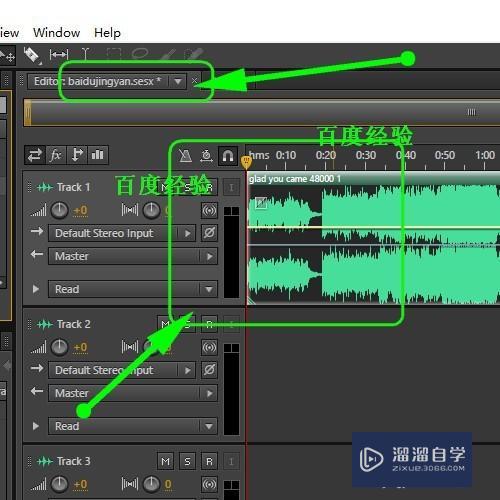Adjust Track 2 volume knob

coord(59,347)
